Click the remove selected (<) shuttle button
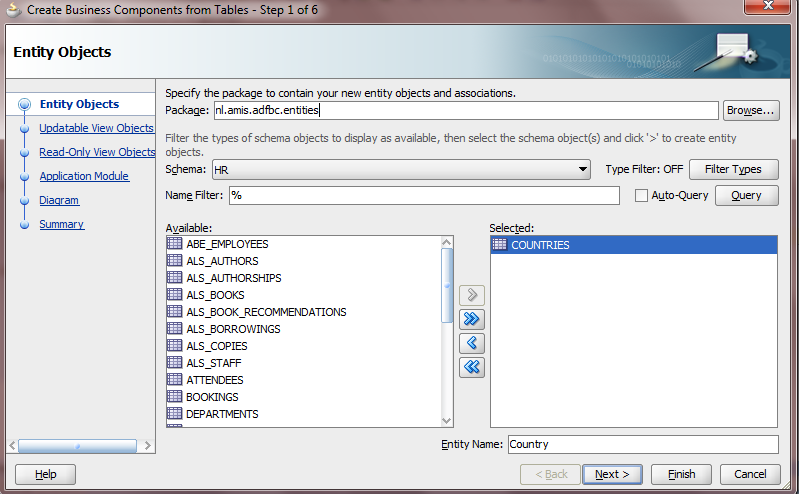This screenshot has width=799, height=494. point(472,344)
